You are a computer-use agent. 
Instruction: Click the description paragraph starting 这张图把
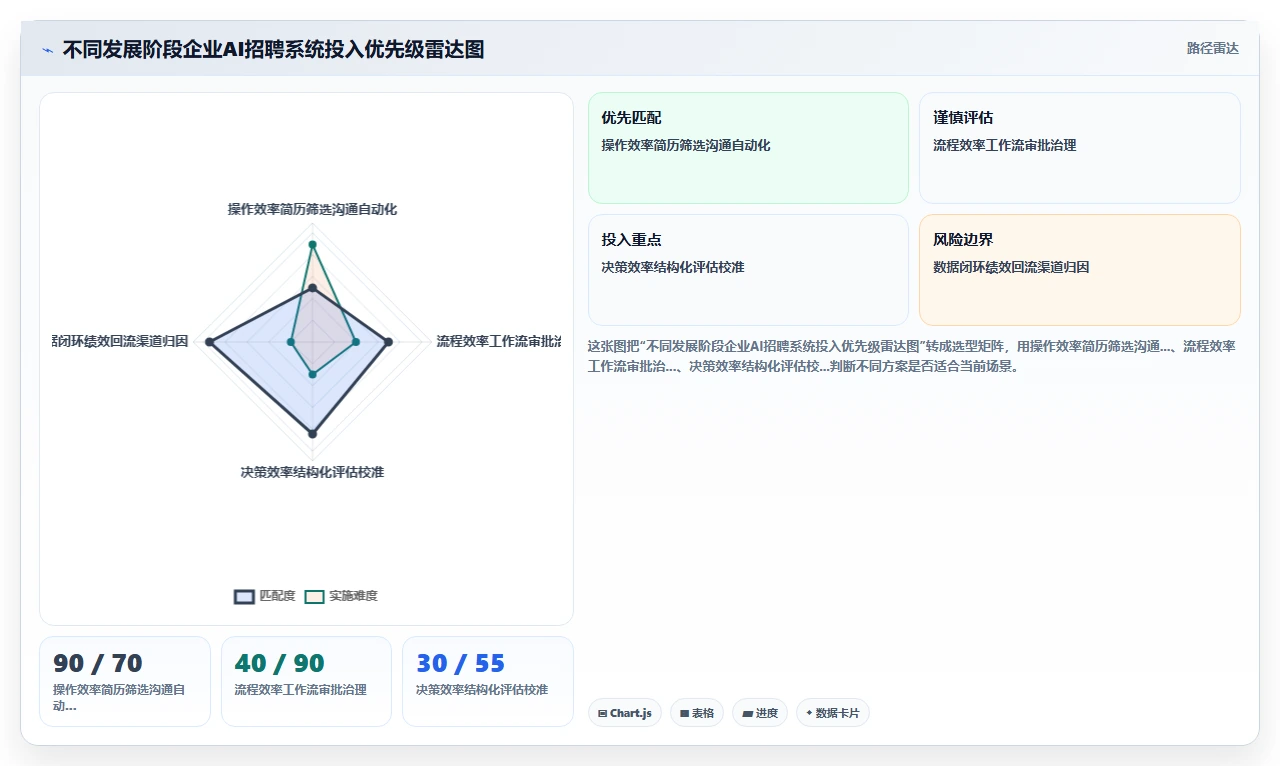(912, 356)
